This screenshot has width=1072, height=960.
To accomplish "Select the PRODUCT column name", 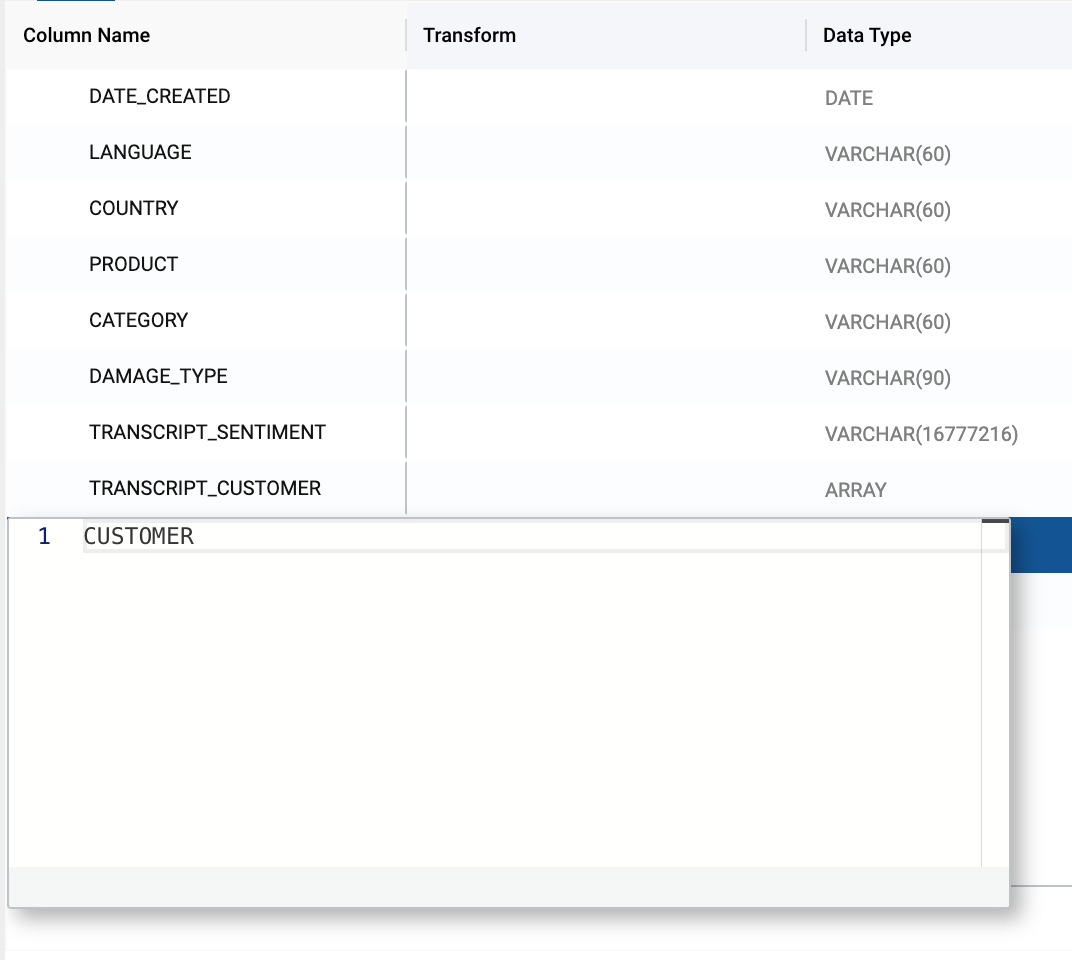I will [x=134, y=265].
